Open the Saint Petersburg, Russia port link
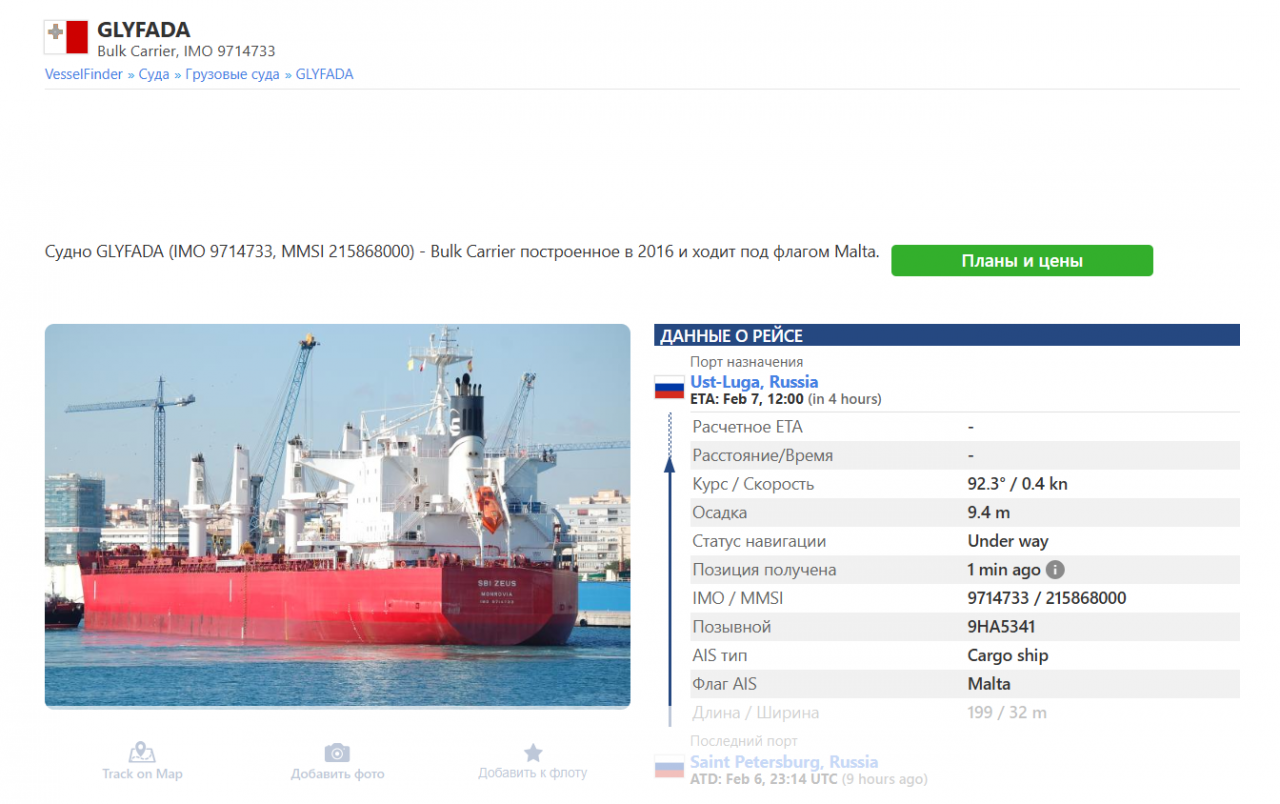The width and height of the screenshot is (1280, 804). pyautogui.click(x=784, y=762)
